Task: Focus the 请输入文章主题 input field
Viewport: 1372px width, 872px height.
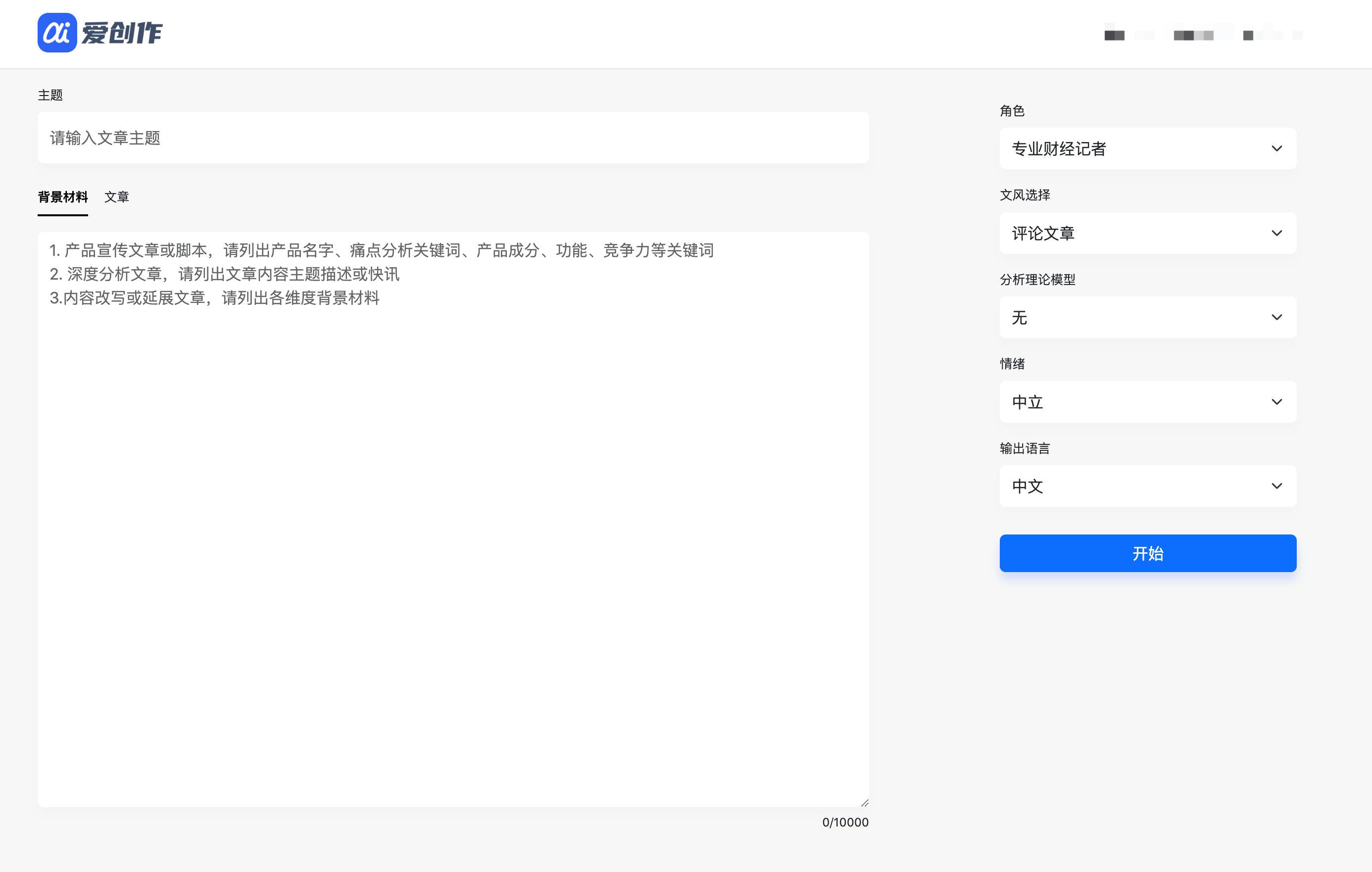Action: [x=453, y=138]
